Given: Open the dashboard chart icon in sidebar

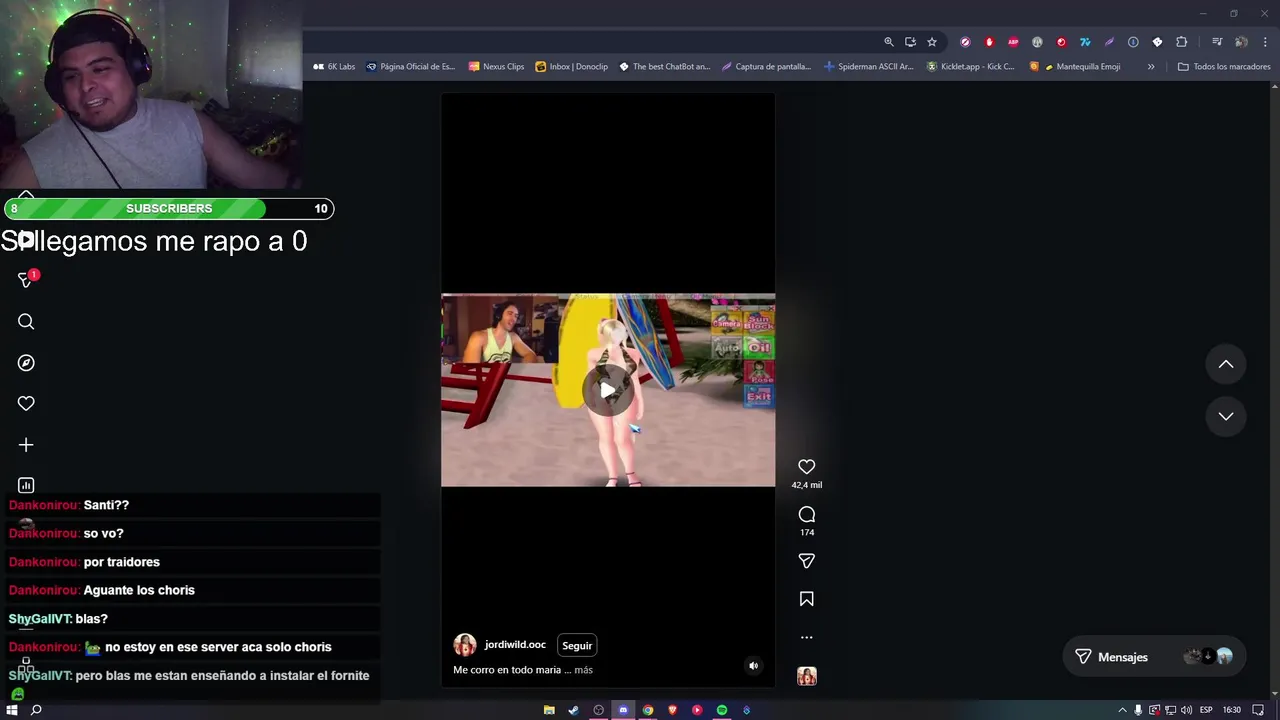Looking at the screenshot, I should tap(26, 485).
